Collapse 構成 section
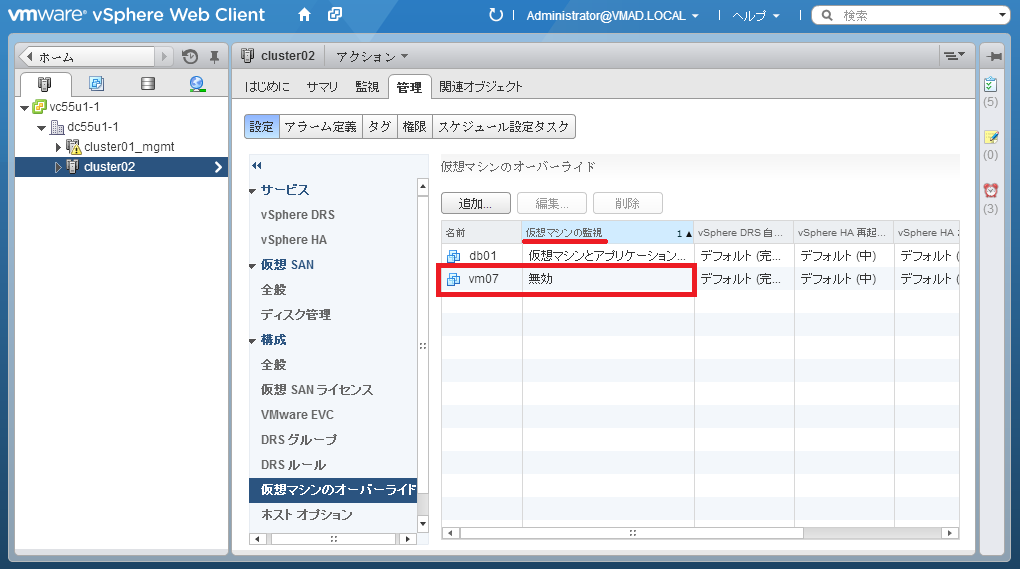The height and width of the screenshot is (569, 1020). (x=252, y=341)
